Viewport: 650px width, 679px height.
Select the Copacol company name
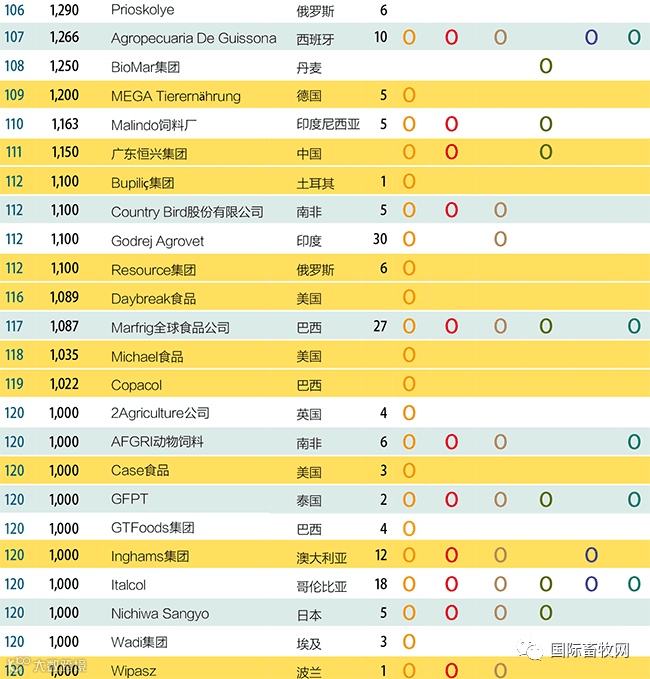coord(136,385)
